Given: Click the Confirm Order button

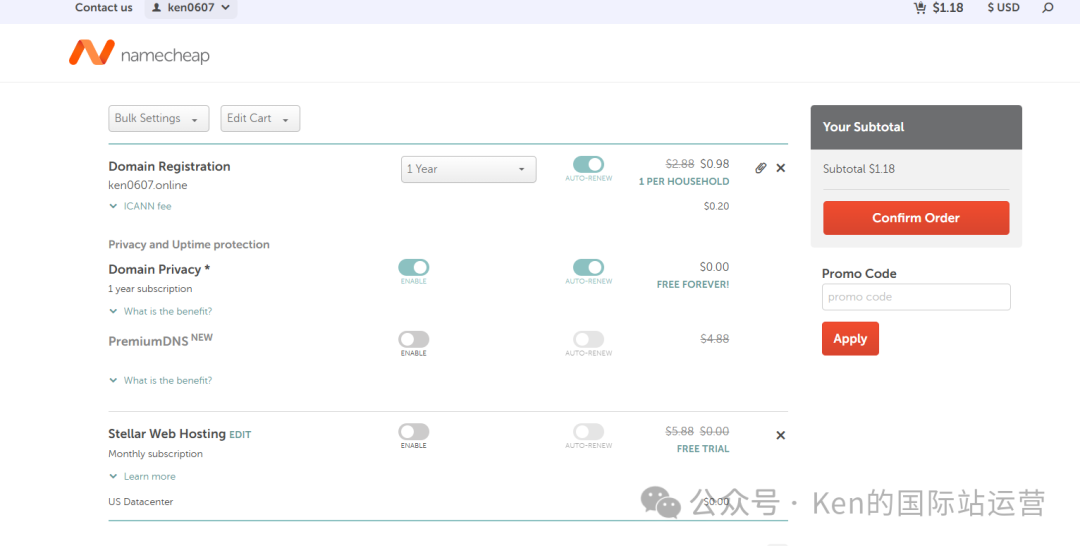Looking at the screenshot, I should click(x=916, y=218).
